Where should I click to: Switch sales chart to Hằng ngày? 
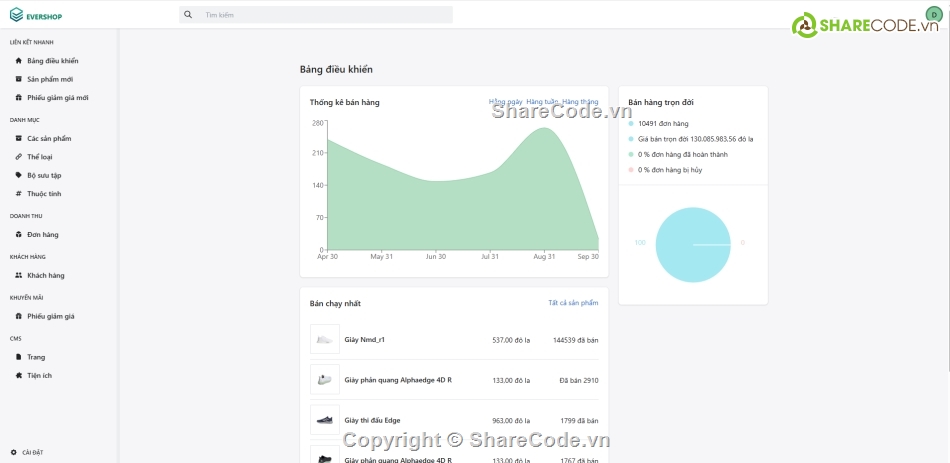506,102
